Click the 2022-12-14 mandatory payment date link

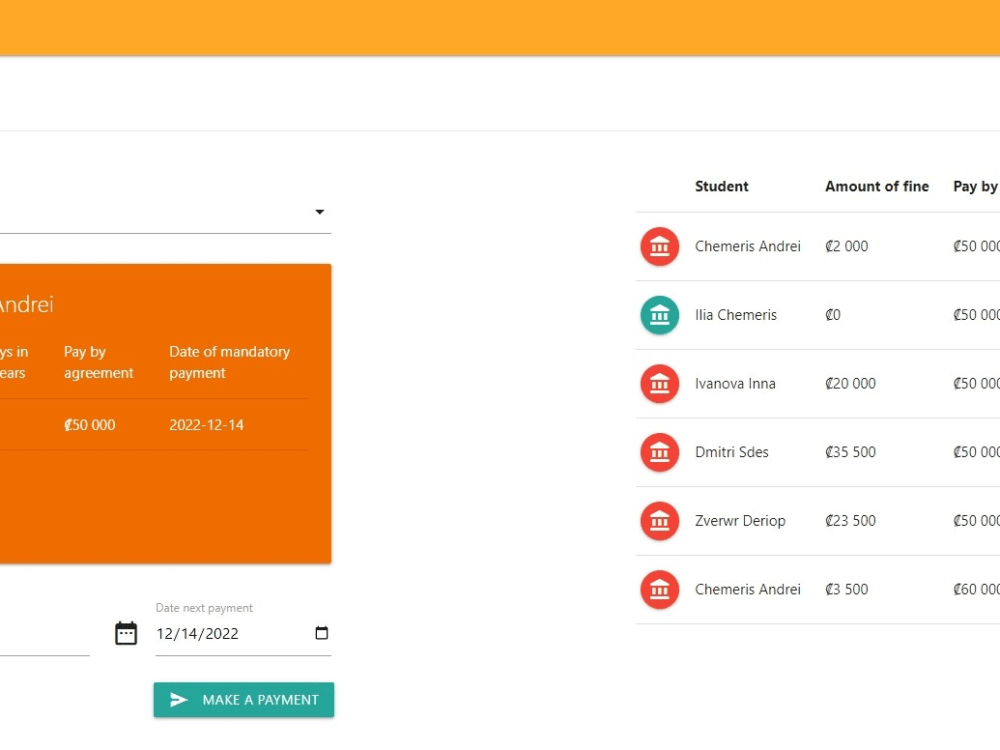[x=206, y=424]
